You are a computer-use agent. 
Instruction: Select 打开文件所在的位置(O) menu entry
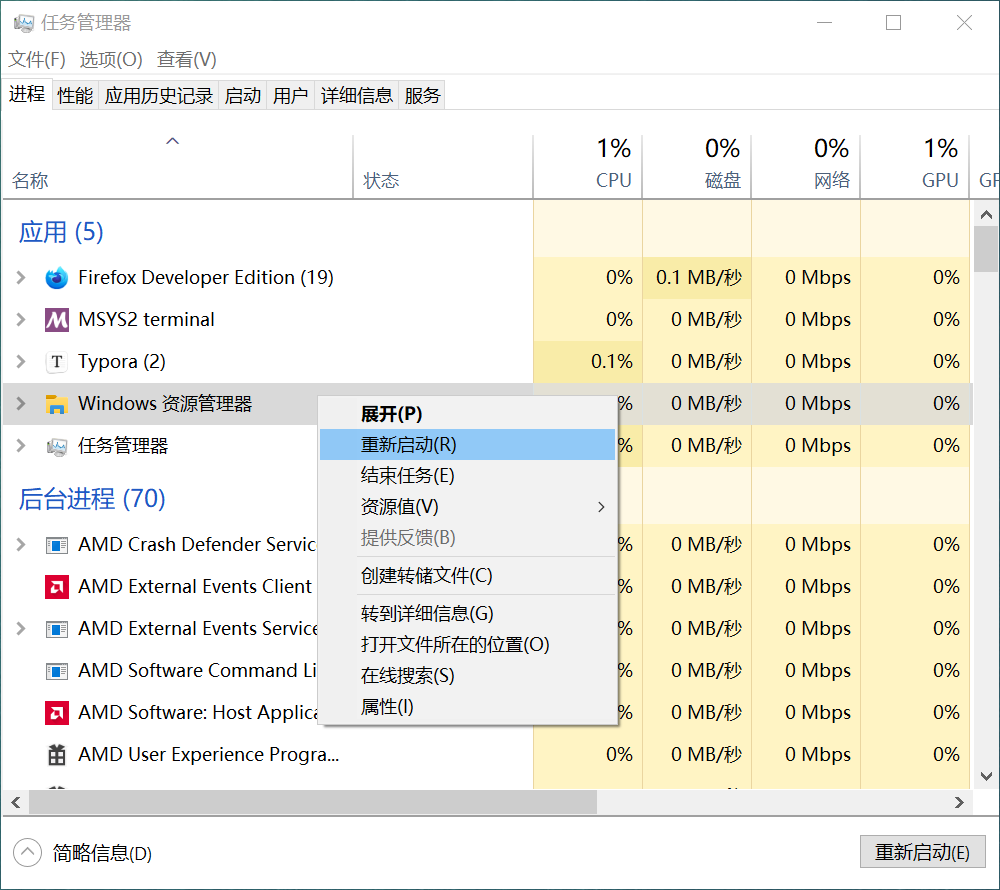[455, 645]
